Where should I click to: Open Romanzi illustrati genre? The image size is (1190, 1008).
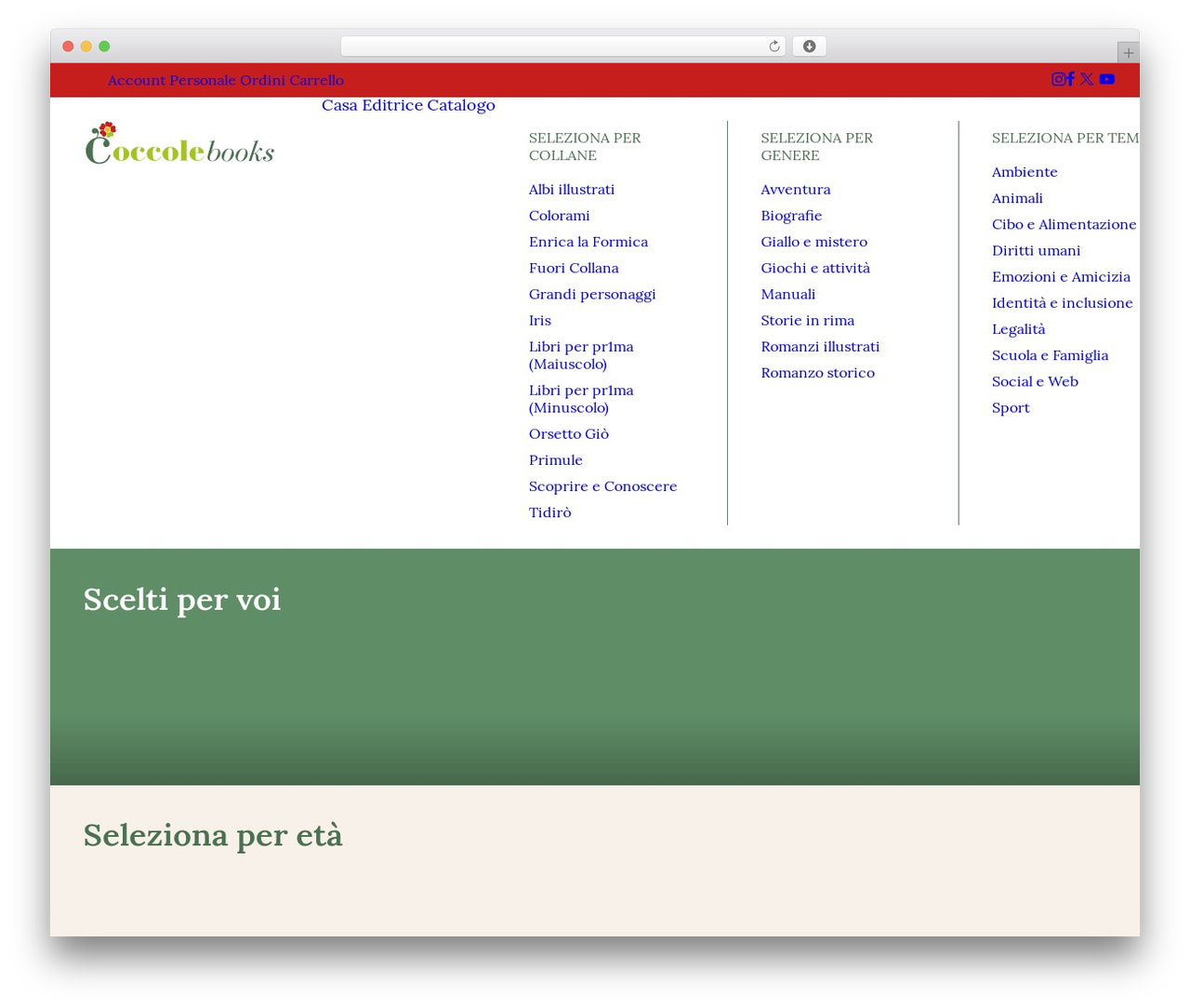(x=820, y=346)
